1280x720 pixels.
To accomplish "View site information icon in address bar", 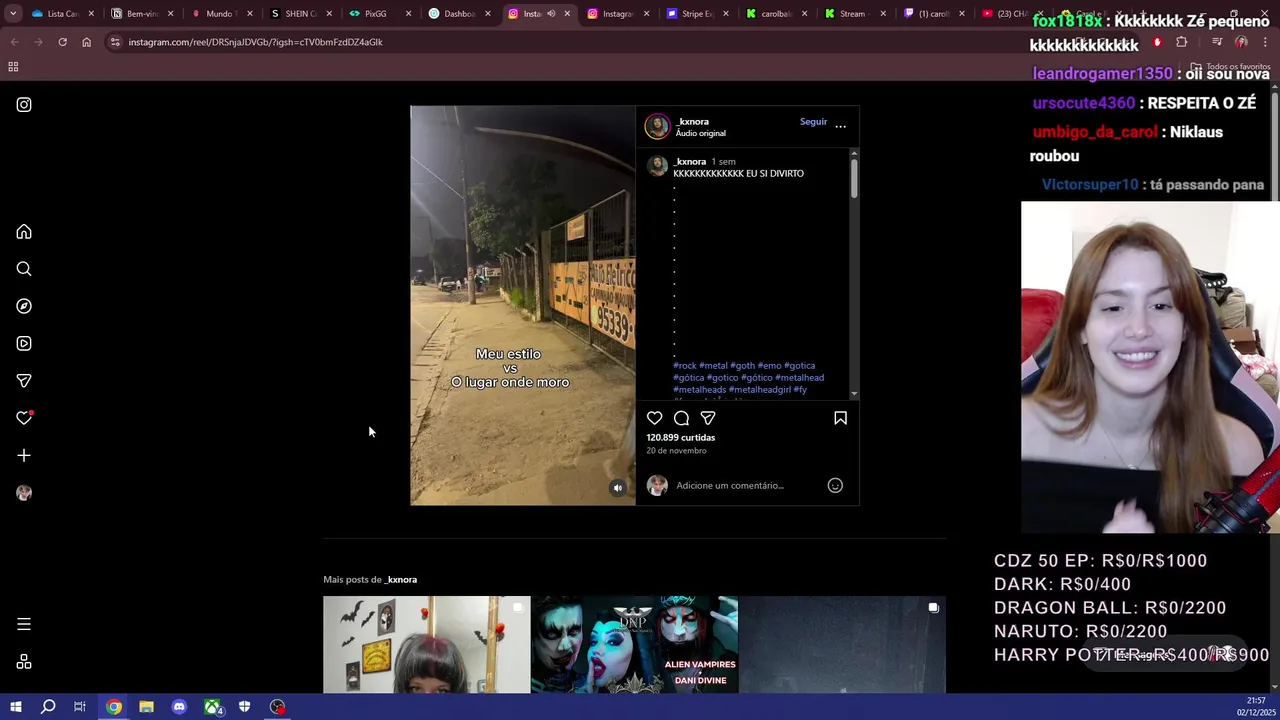I will 115,42.
